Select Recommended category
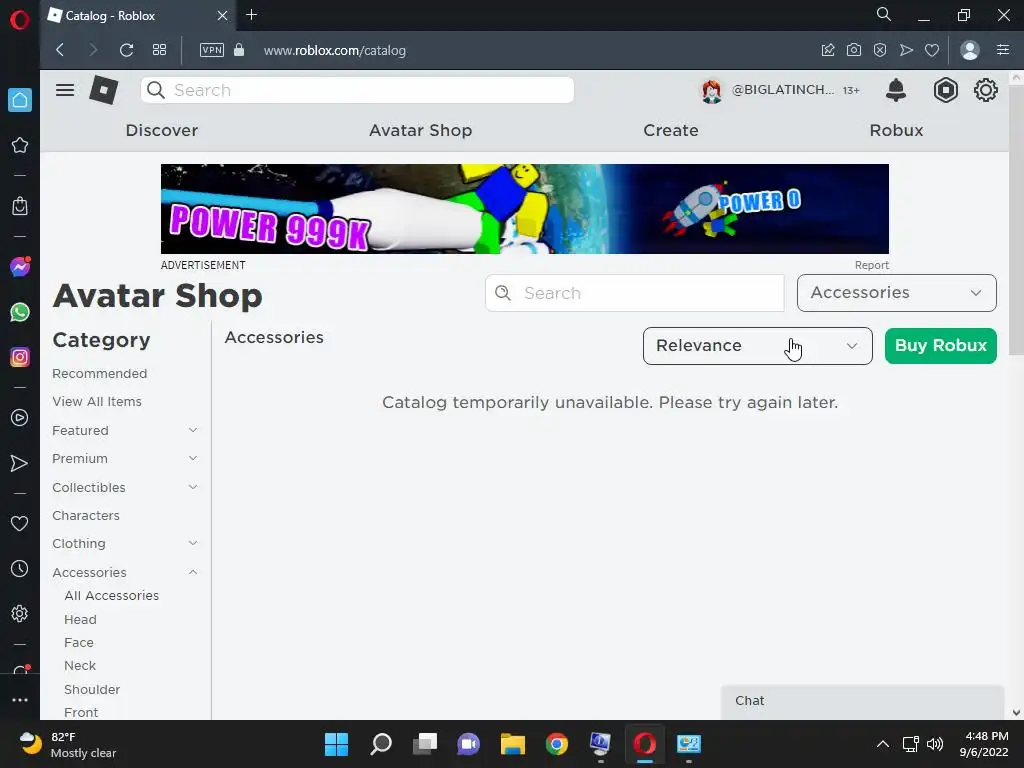The height and width of the screenshot is (768, 1024). (99, 374)
